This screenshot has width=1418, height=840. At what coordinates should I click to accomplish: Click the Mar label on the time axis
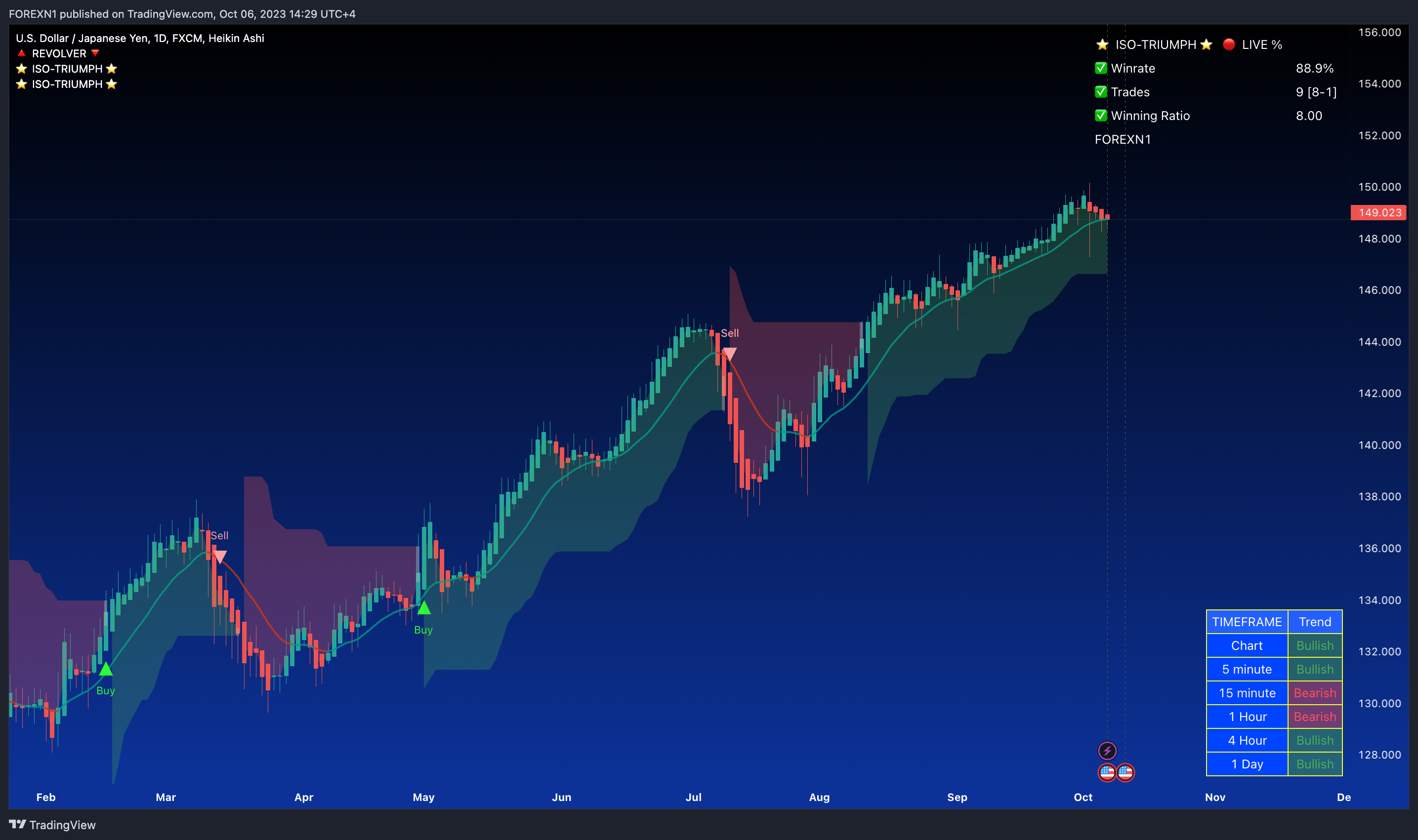pos(166,797)
